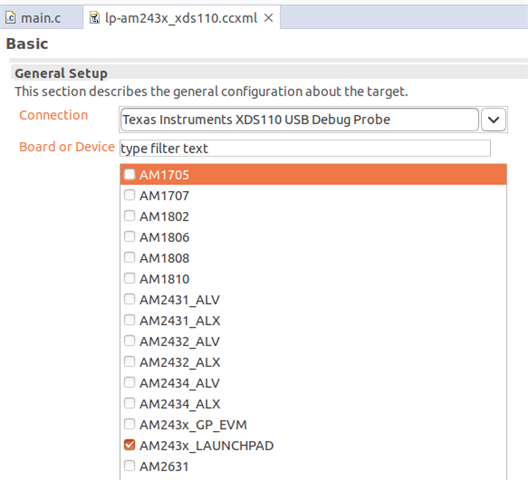
Task: Tick the AM2432_ALV checkbox
Action: click(x=130, y=341)
